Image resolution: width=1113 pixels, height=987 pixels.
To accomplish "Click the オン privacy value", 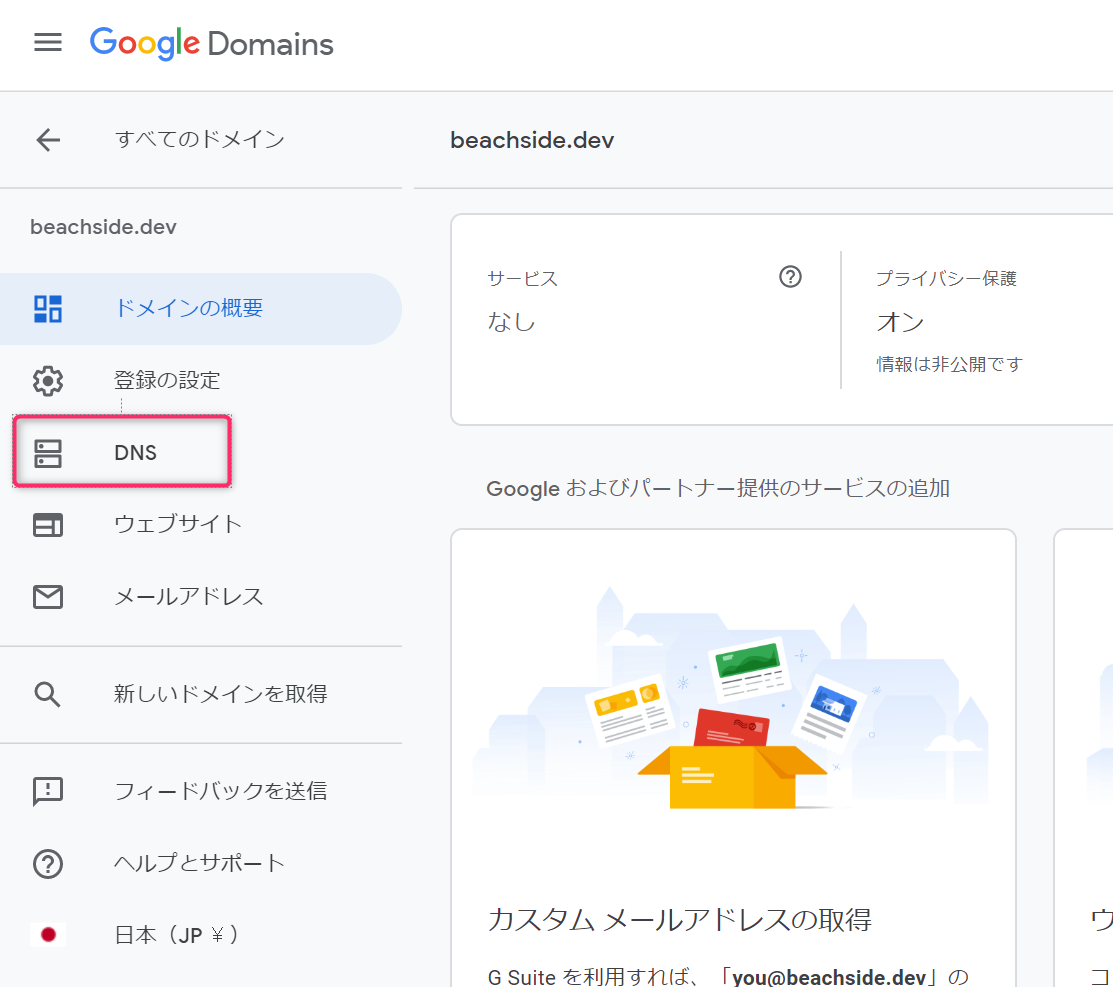I will tap(900, 322).
